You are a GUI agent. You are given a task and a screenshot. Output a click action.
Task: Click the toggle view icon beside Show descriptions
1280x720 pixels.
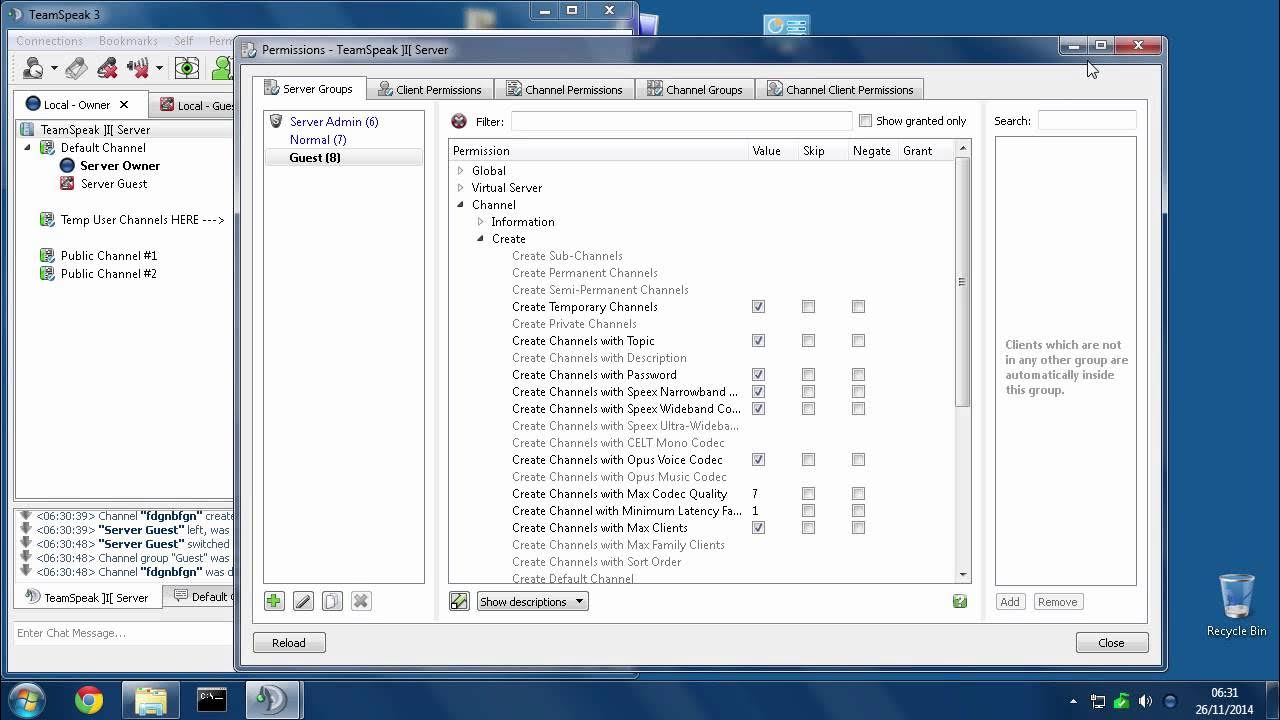pos(459,601)
